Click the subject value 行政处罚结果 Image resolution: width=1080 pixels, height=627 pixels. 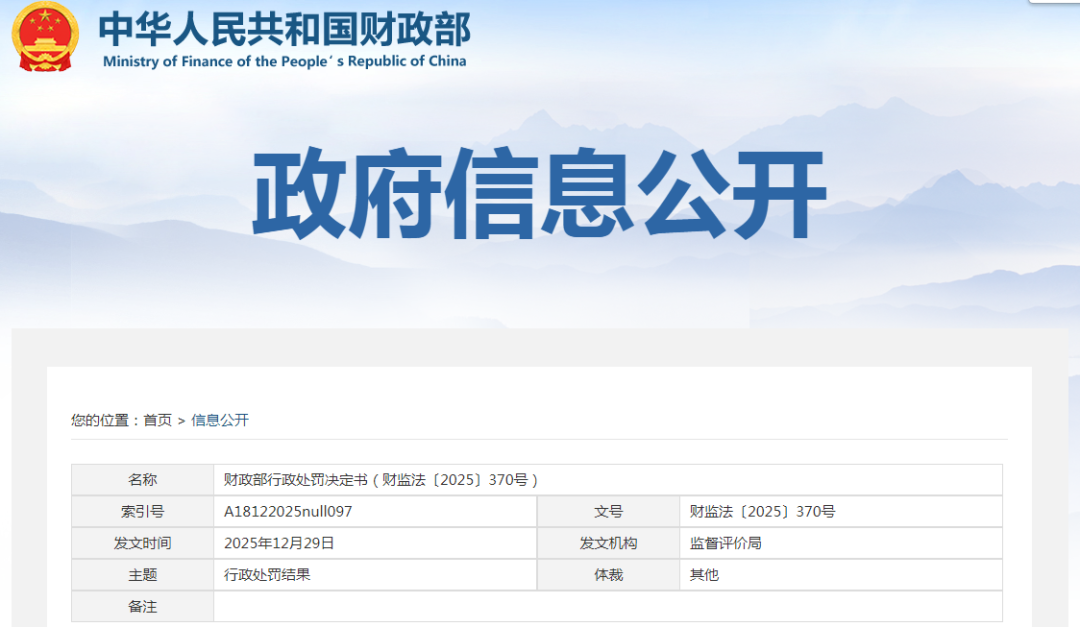coord(267,575)
